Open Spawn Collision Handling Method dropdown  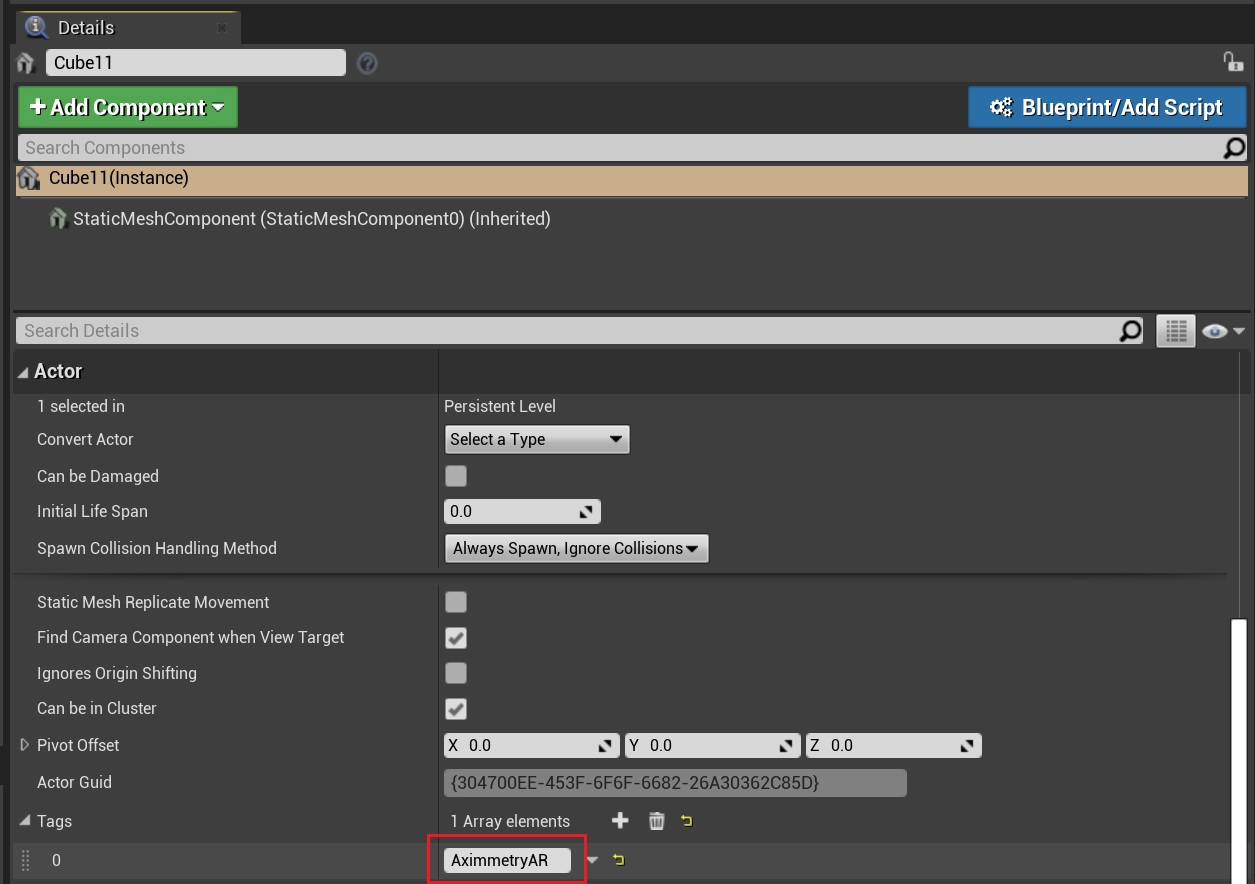(x=576, y=548)
